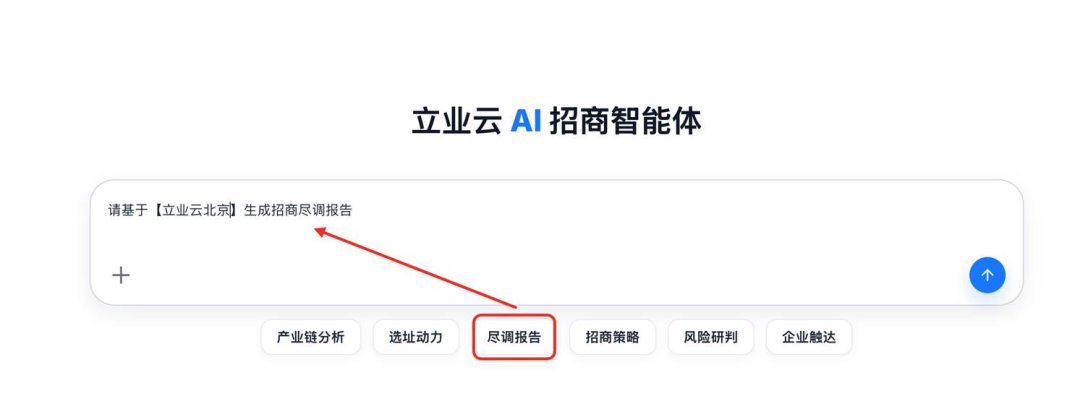Click the 招商智能体 words in the title

coord(625,122)
